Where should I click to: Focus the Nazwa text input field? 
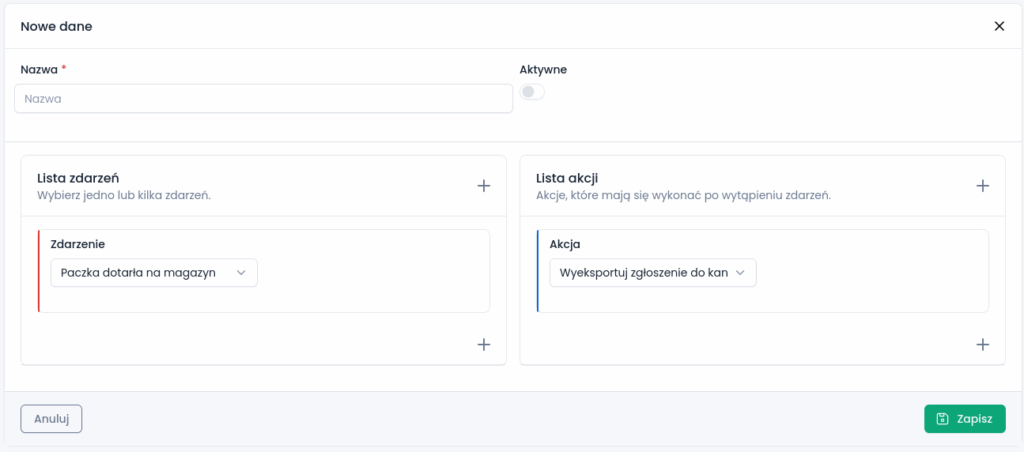pyautogui.click(x=263, y=99)
